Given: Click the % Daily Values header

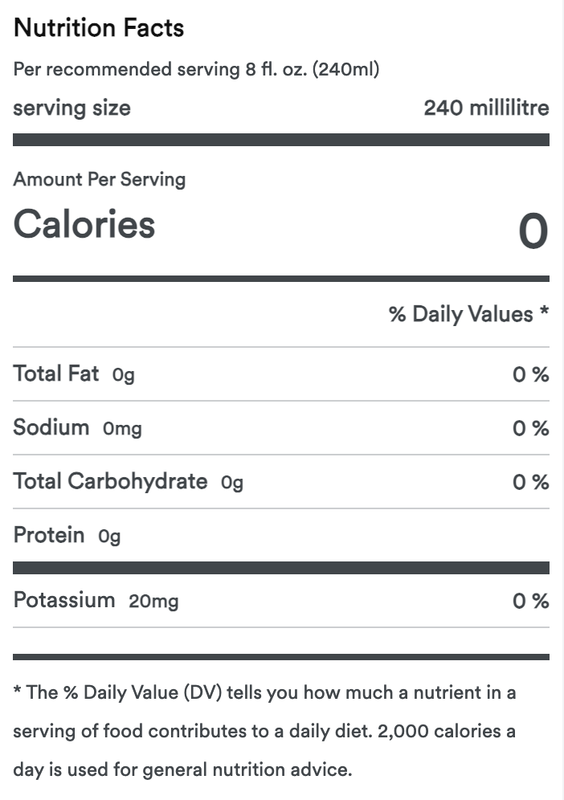Looking at the screenshot, I should (x=469, y=314).
